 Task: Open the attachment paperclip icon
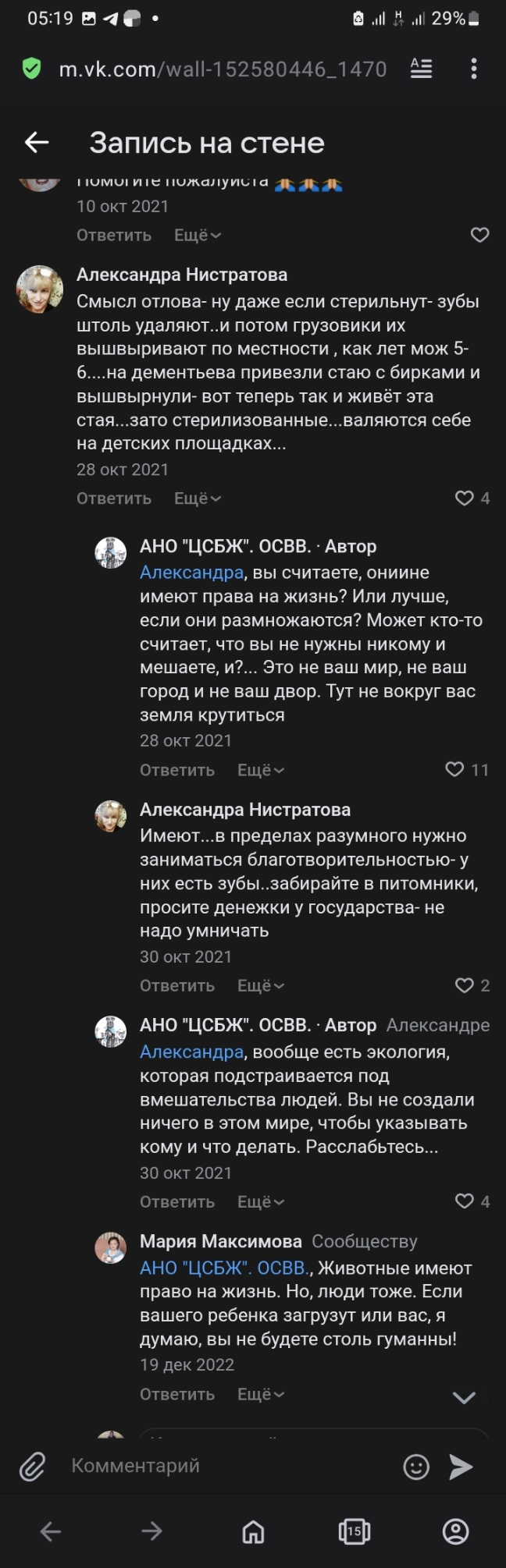(x=31, y=1466)
